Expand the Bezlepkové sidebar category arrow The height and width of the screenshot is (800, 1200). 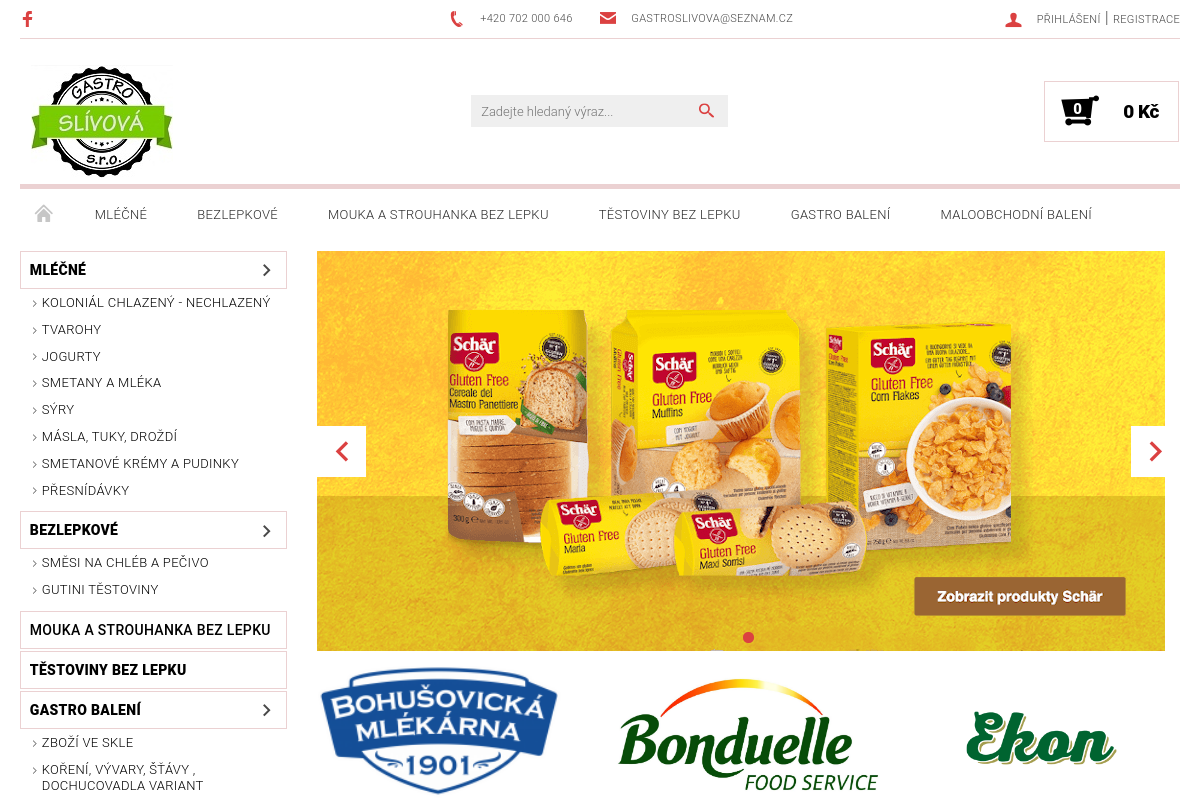click(x=267, y=530)
